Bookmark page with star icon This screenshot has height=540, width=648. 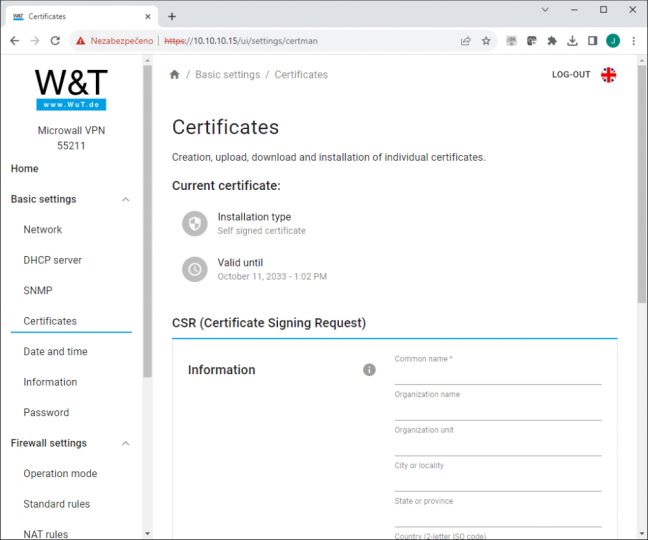[486, 41]
